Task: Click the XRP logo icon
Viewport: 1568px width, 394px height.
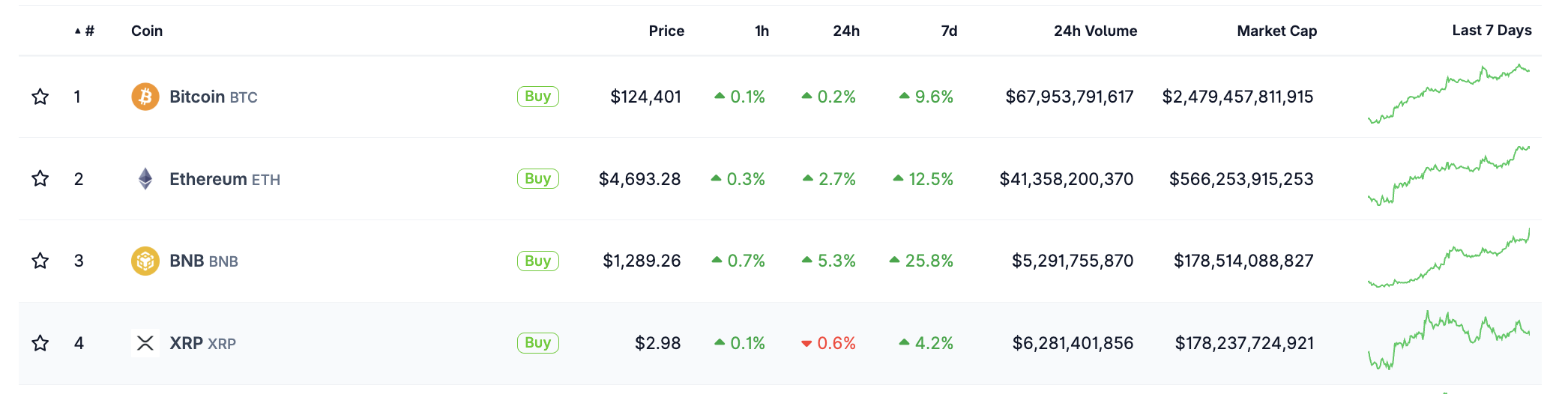Action: pos(145,343)
